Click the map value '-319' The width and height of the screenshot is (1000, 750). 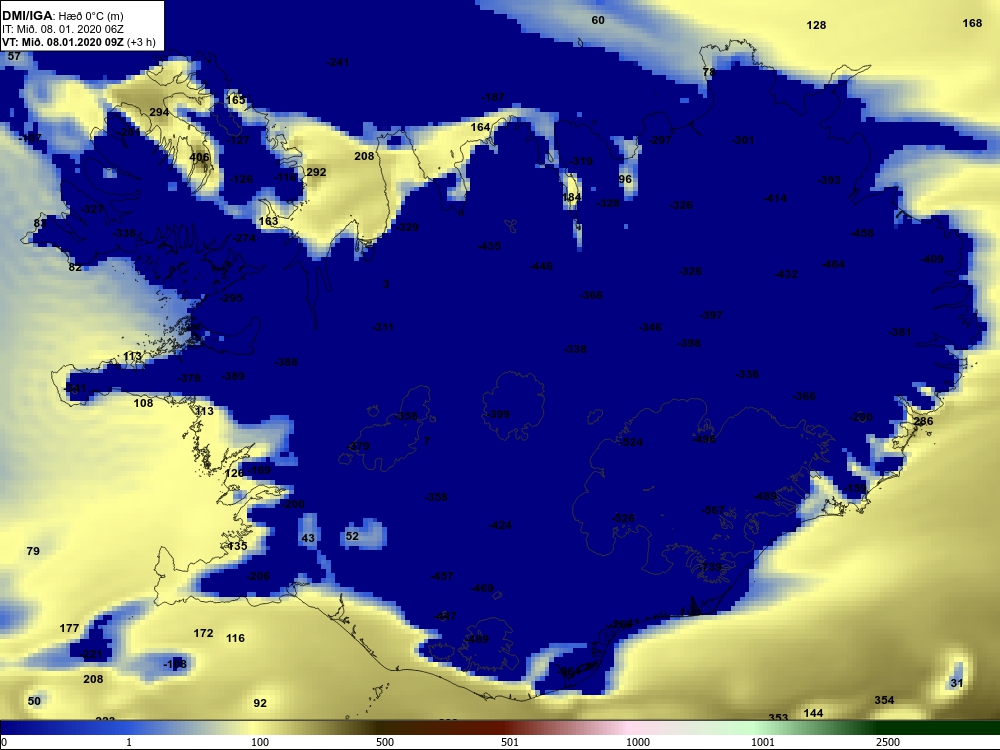pos(580,161)
